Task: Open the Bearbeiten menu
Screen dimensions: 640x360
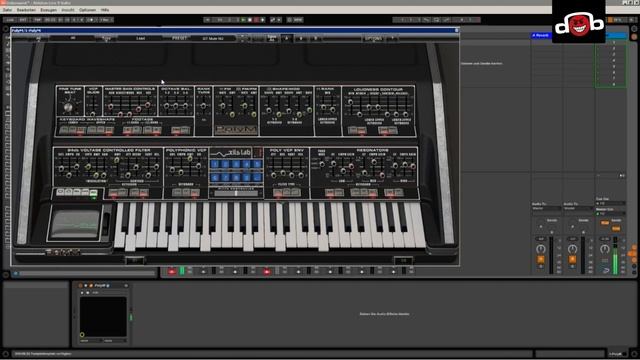Action: coord(26,10)
